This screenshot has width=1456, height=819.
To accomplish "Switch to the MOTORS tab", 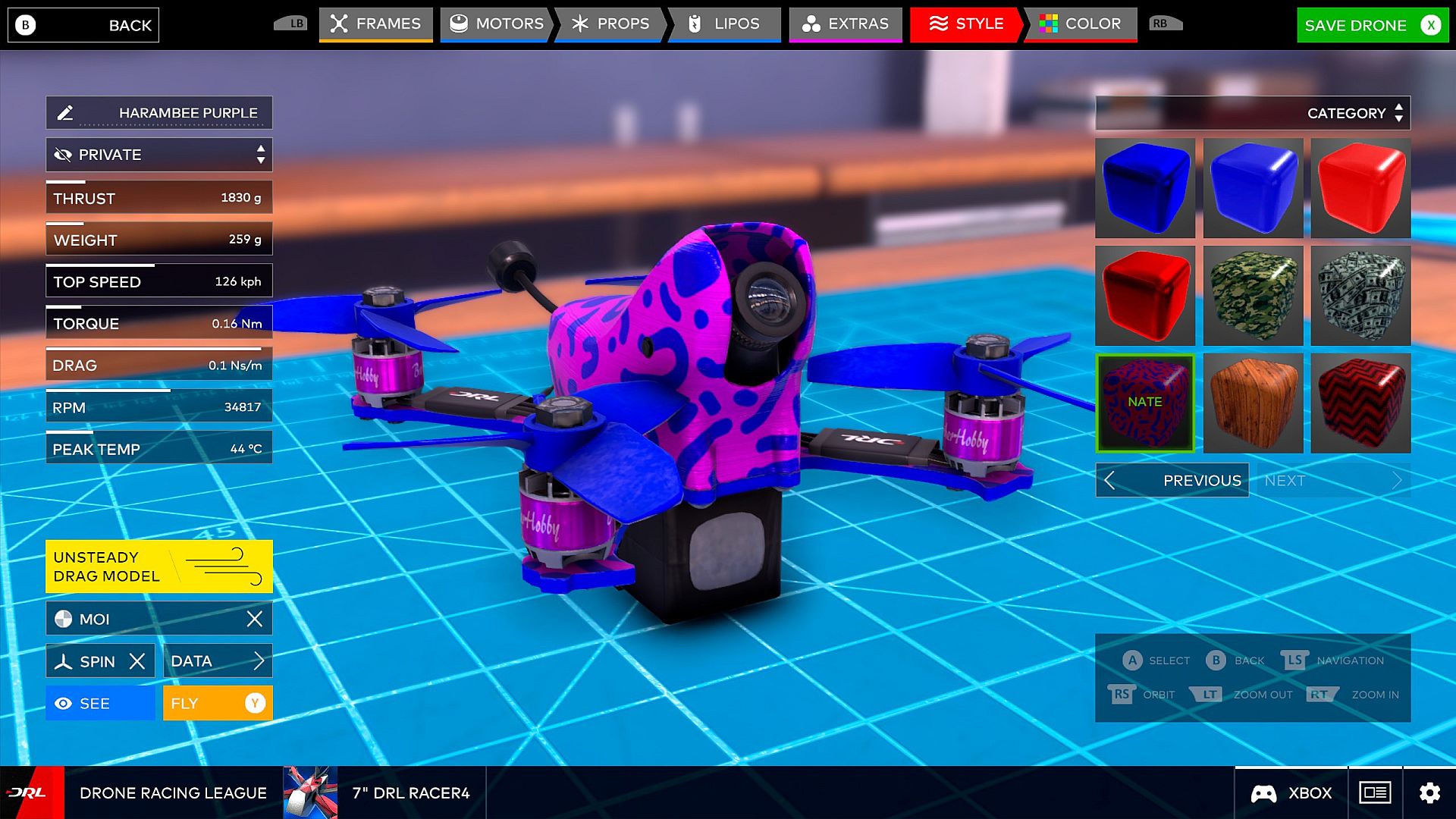I will tap(497, 24).
